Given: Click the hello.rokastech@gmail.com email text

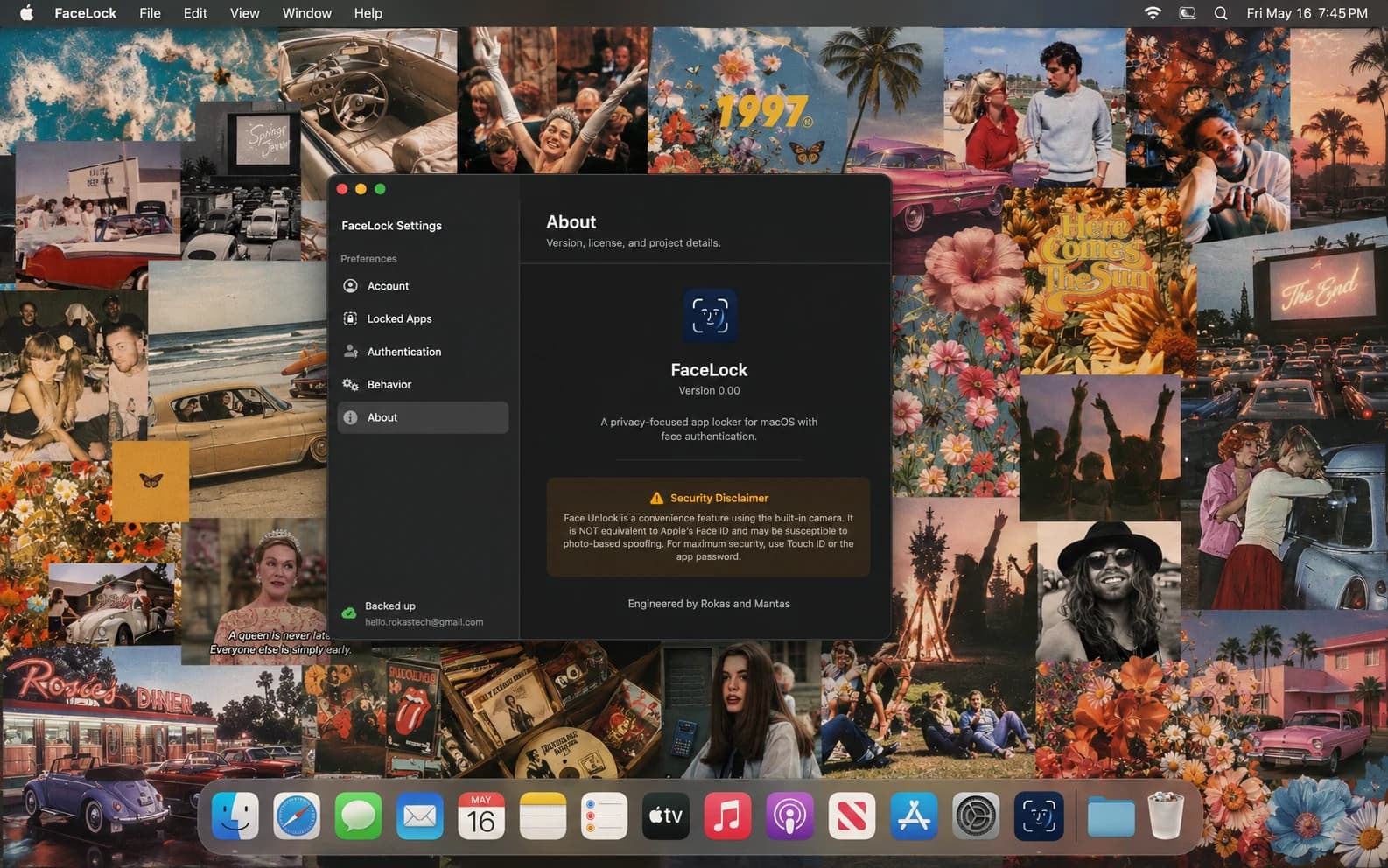Looking at the screenshot, I should (424, 622).
